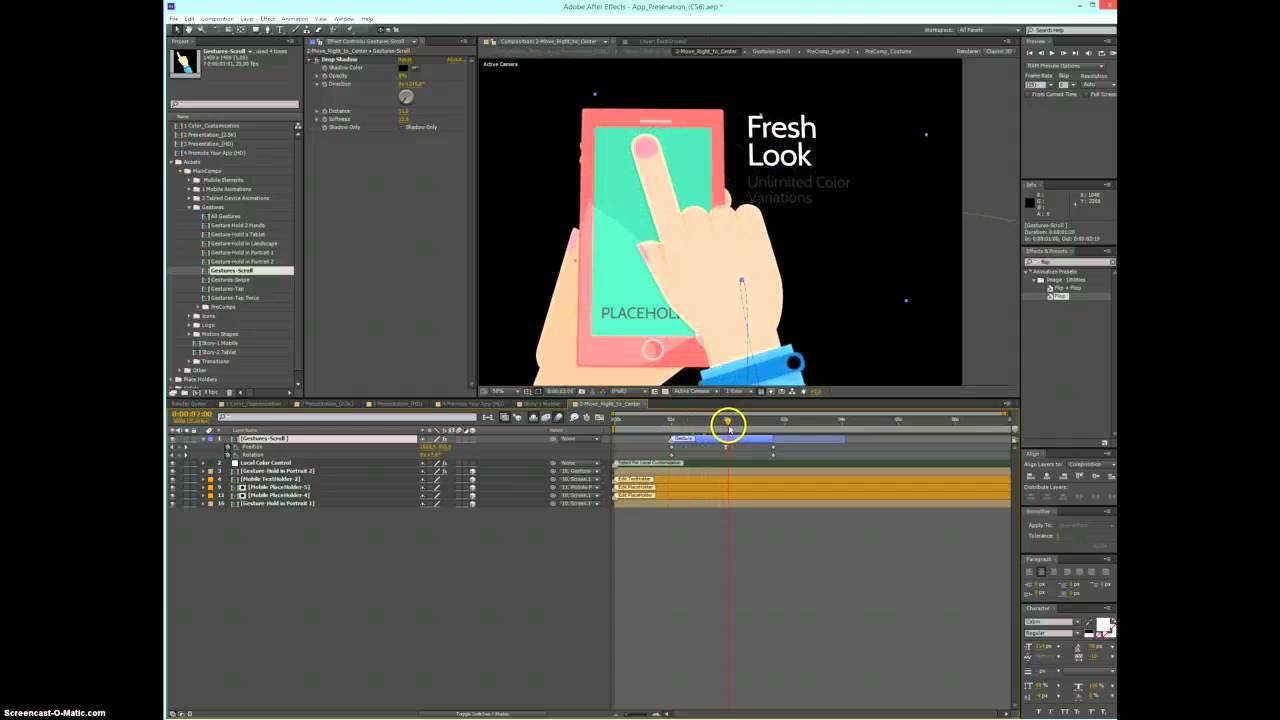Open the Graph Editor in timeline
The height and width of the screenshot is (720, 1280).
(599, 417)
